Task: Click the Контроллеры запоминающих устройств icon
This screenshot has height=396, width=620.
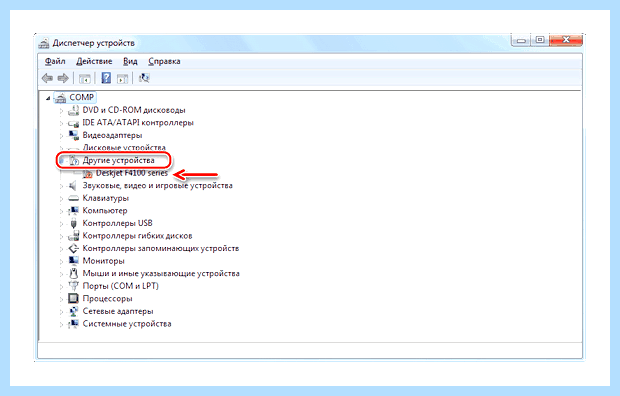Action: [74, 248]
